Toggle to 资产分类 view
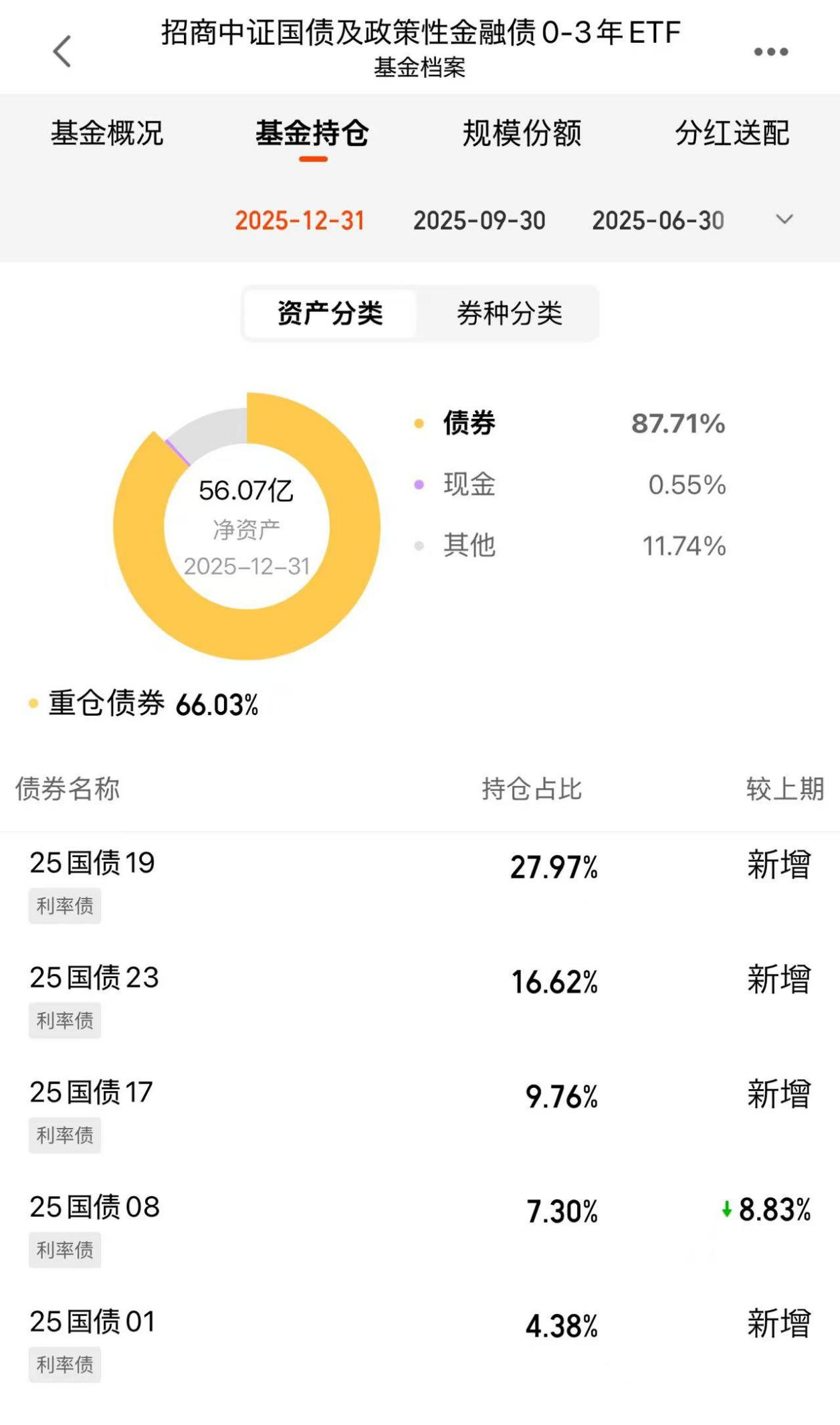Screen dimensions: 840x1425 tap(330, 313)
